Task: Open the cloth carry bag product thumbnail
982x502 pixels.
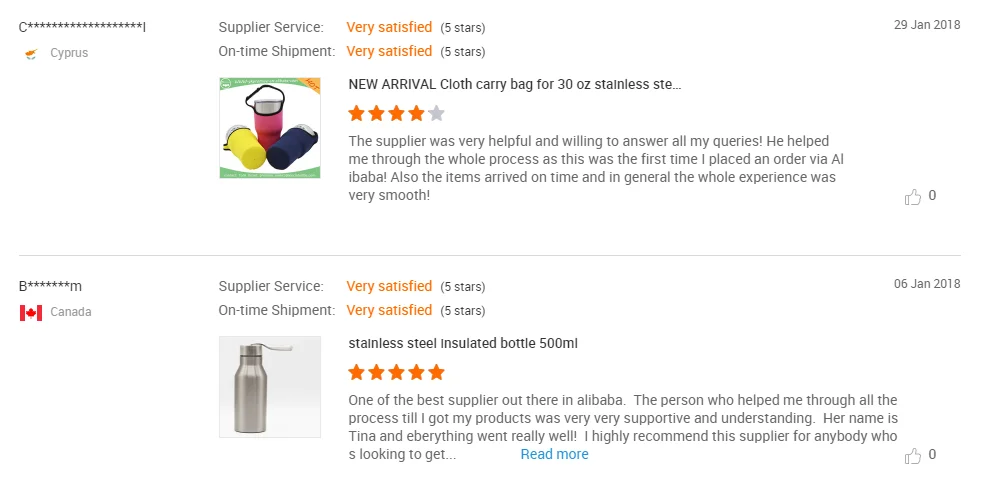Action: (270, 128)
